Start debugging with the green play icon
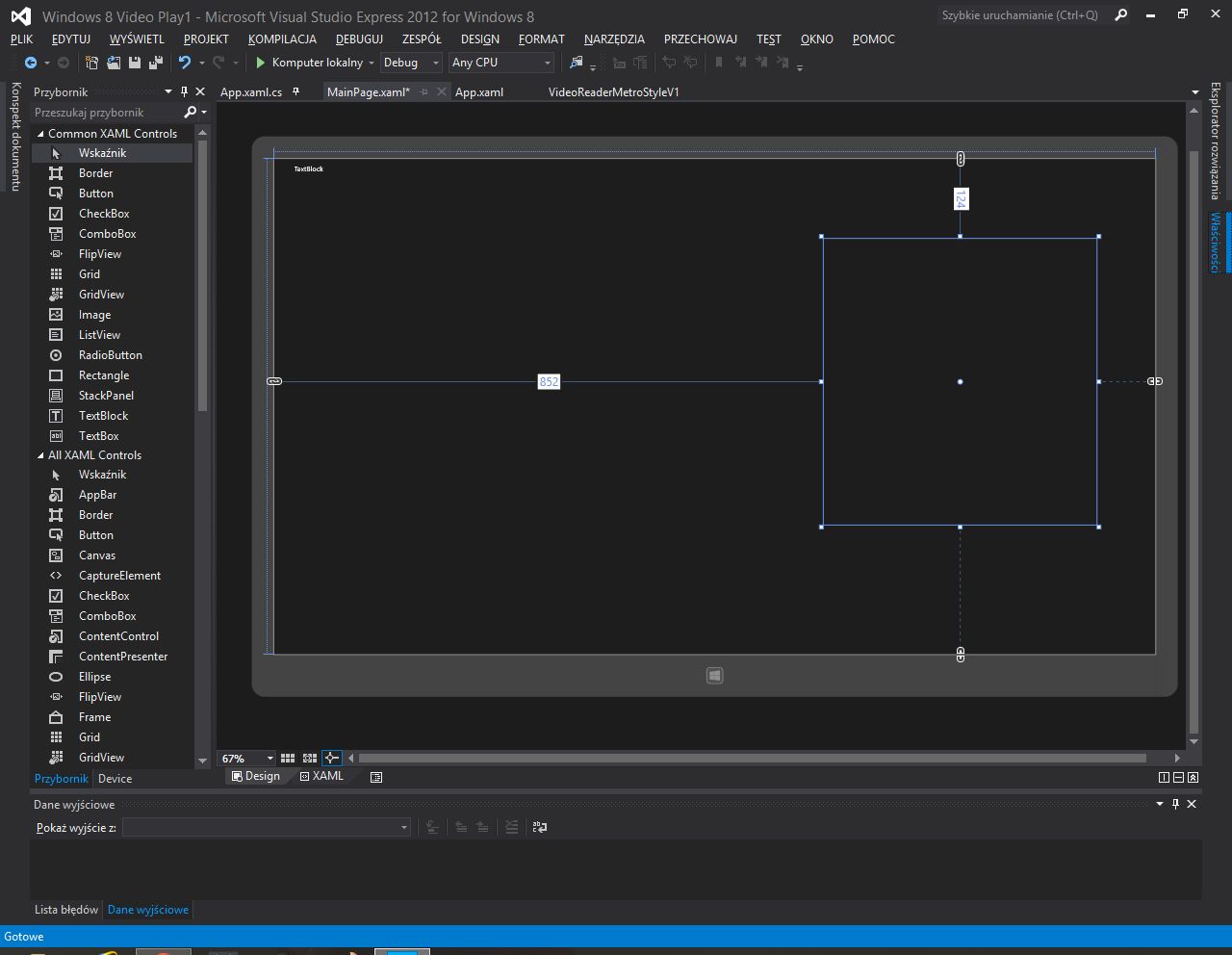Screen dimensions: 1232x955 coord(260,63)
